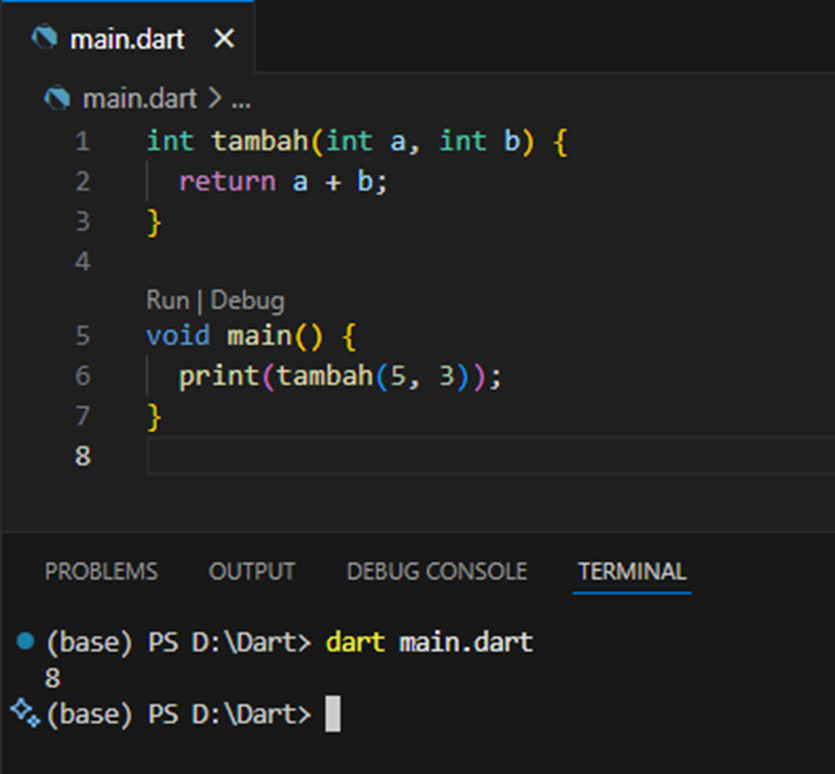
Task: Switch to the PROBLEMS panel tab
Action: pos(101,571)
